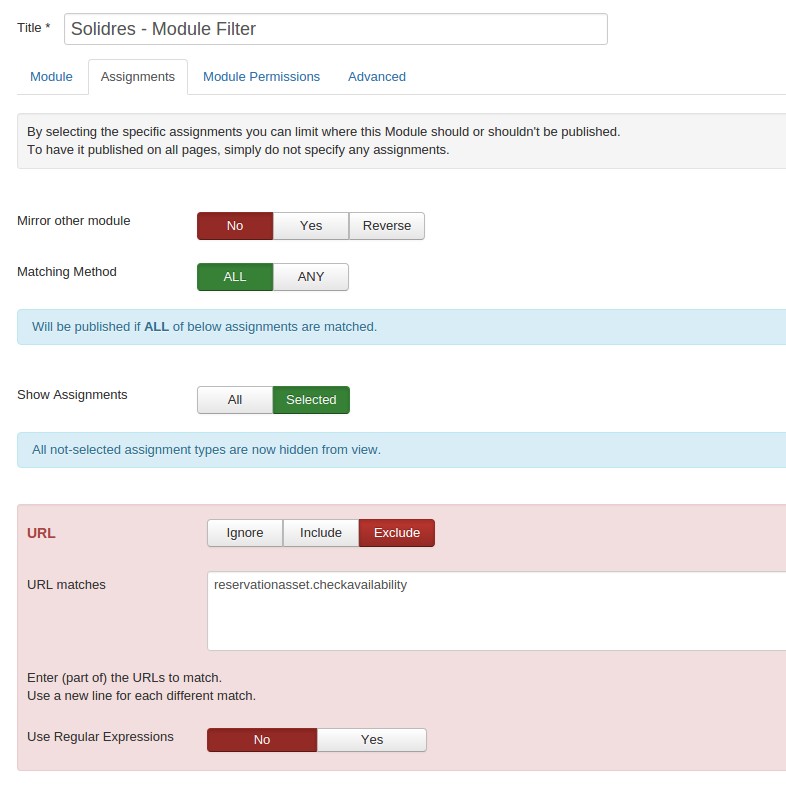Click the Title text field
786x788 pixels.
(335, 29)
